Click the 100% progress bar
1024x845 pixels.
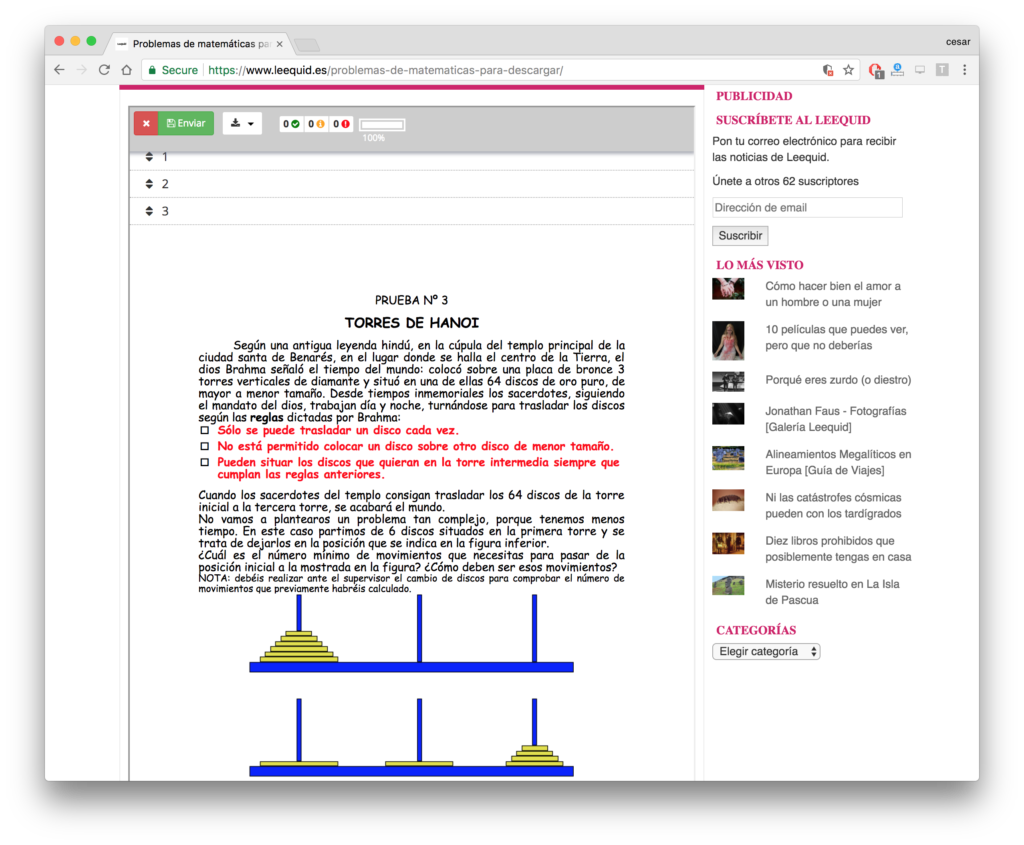[x=382, y=125]
